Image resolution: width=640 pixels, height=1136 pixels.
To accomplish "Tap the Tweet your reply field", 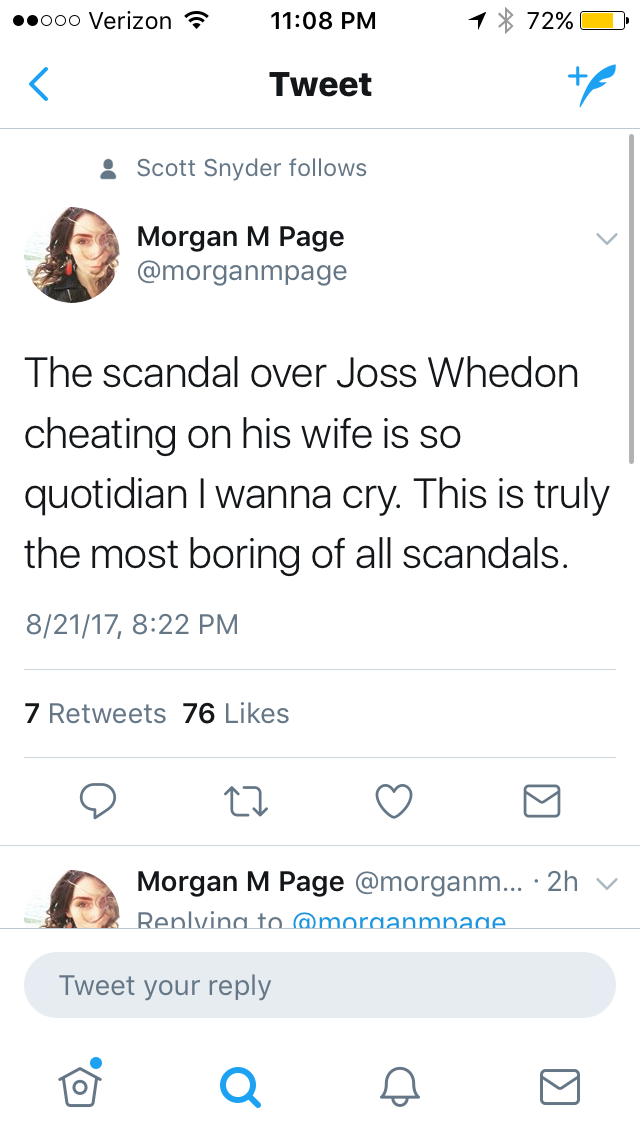I will (x=320, y=985).
